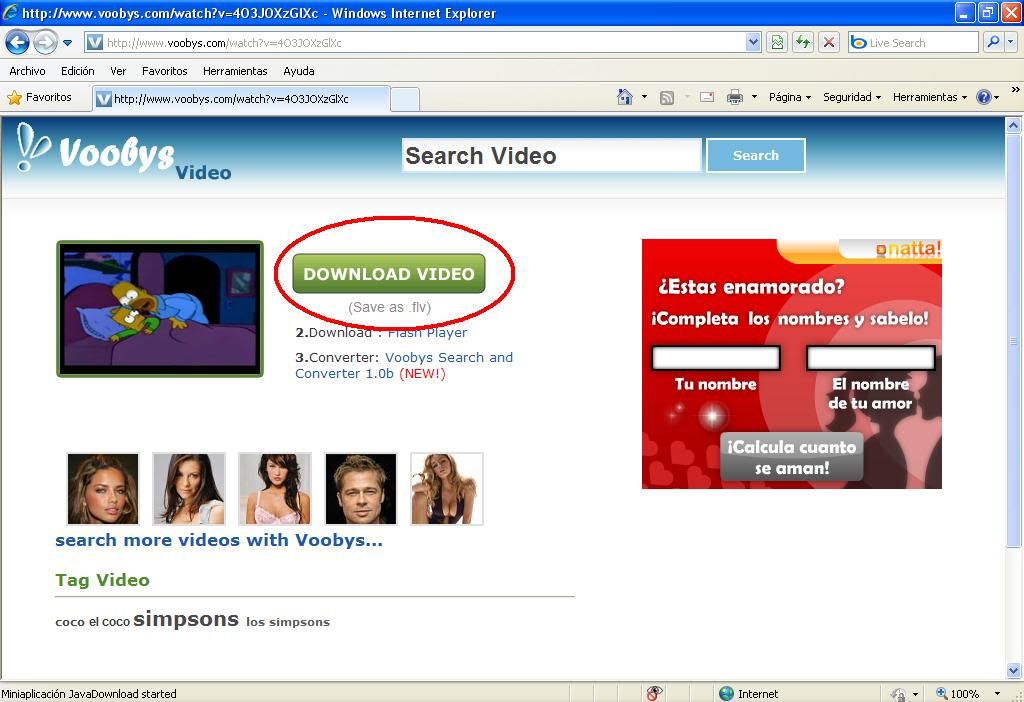Screen dimensions: 1024x702
Task: Click the los simpsons tag
Action: click(288, 622)
